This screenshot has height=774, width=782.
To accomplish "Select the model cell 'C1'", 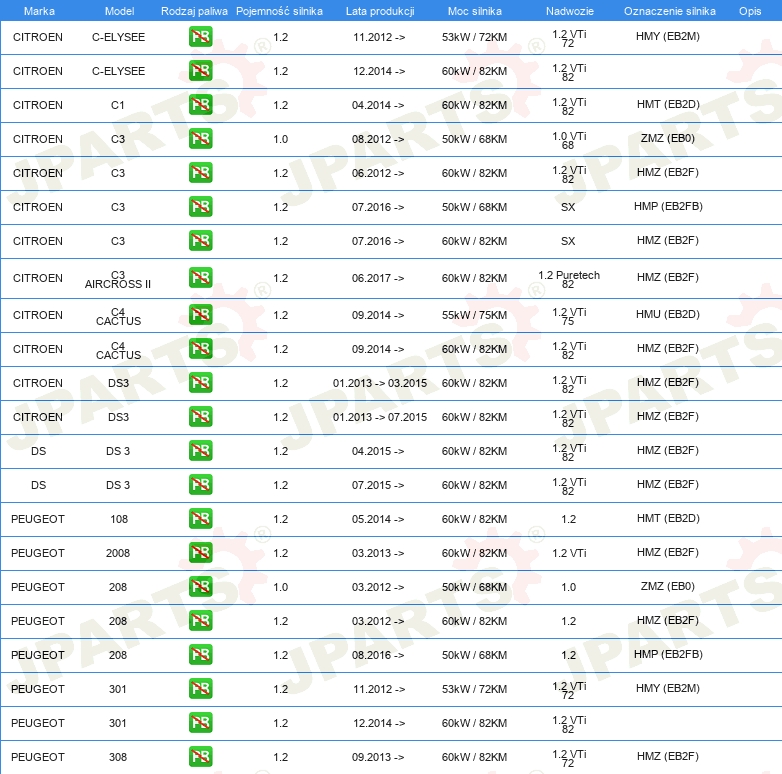I will tap(118, 105).
